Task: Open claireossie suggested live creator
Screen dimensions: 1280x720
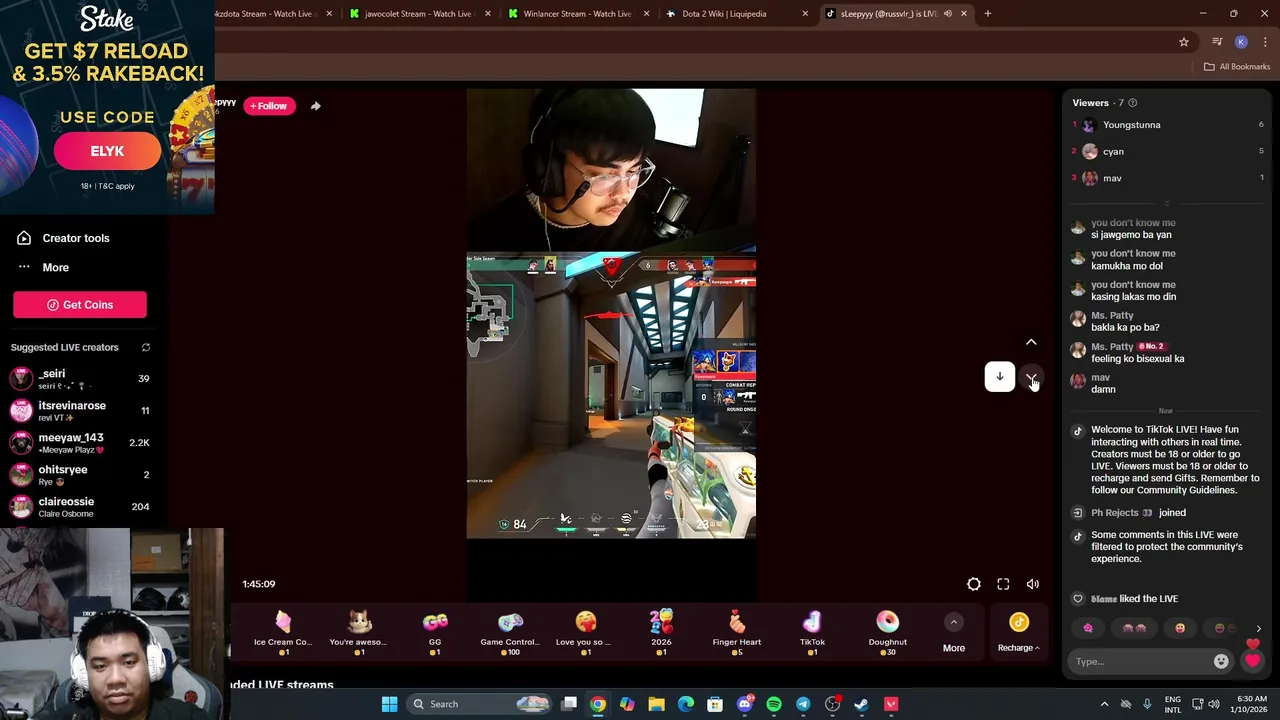Action: coord(80,507)
